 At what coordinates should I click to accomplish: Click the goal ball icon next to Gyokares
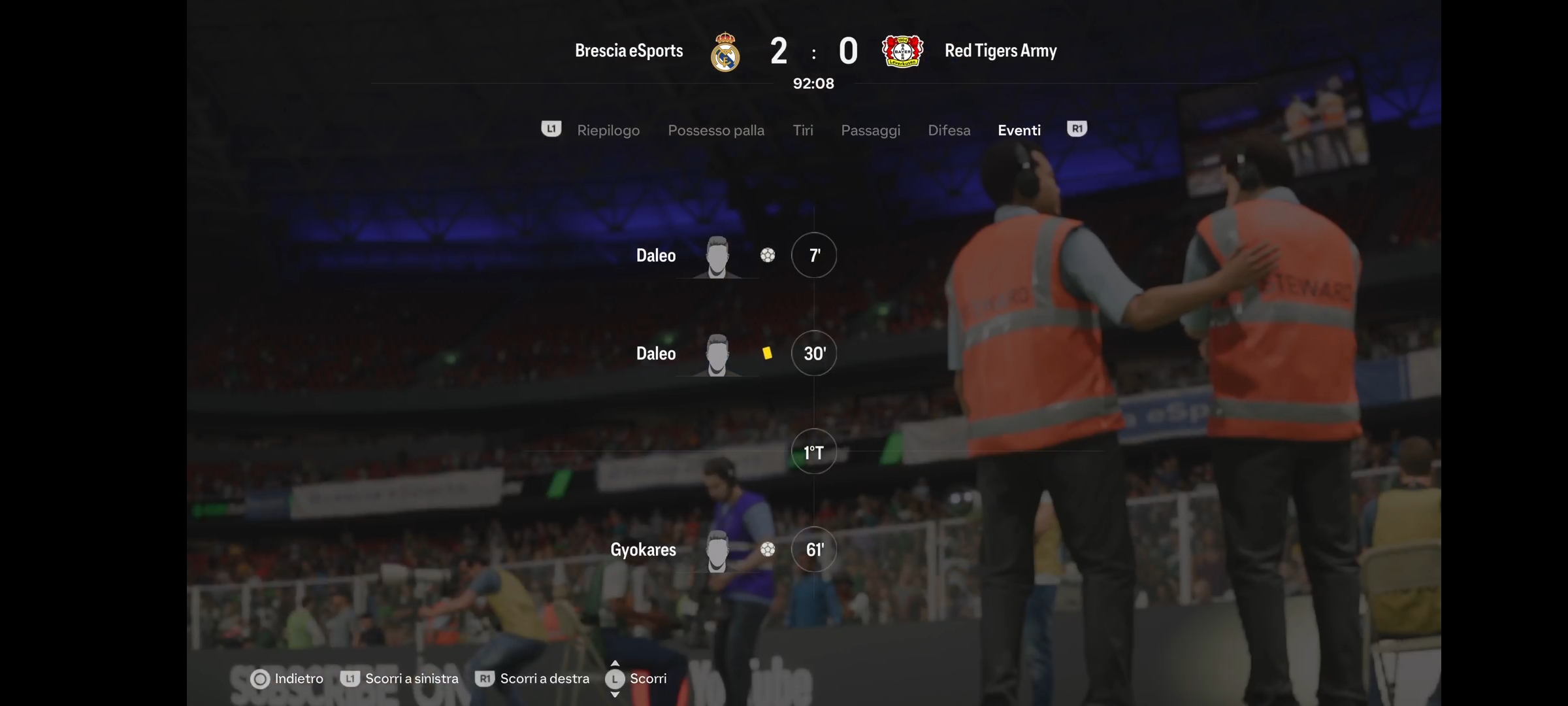pos(768,549)
